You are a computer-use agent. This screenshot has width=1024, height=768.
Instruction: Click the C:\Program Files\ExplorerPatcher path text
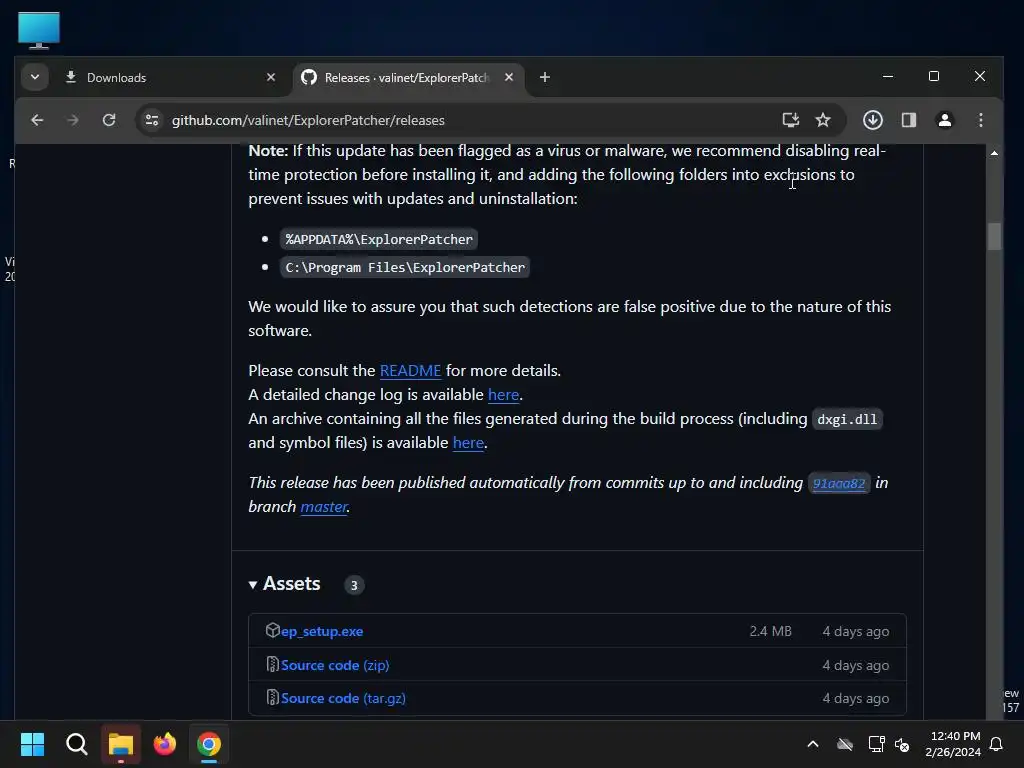click(405, 267)
